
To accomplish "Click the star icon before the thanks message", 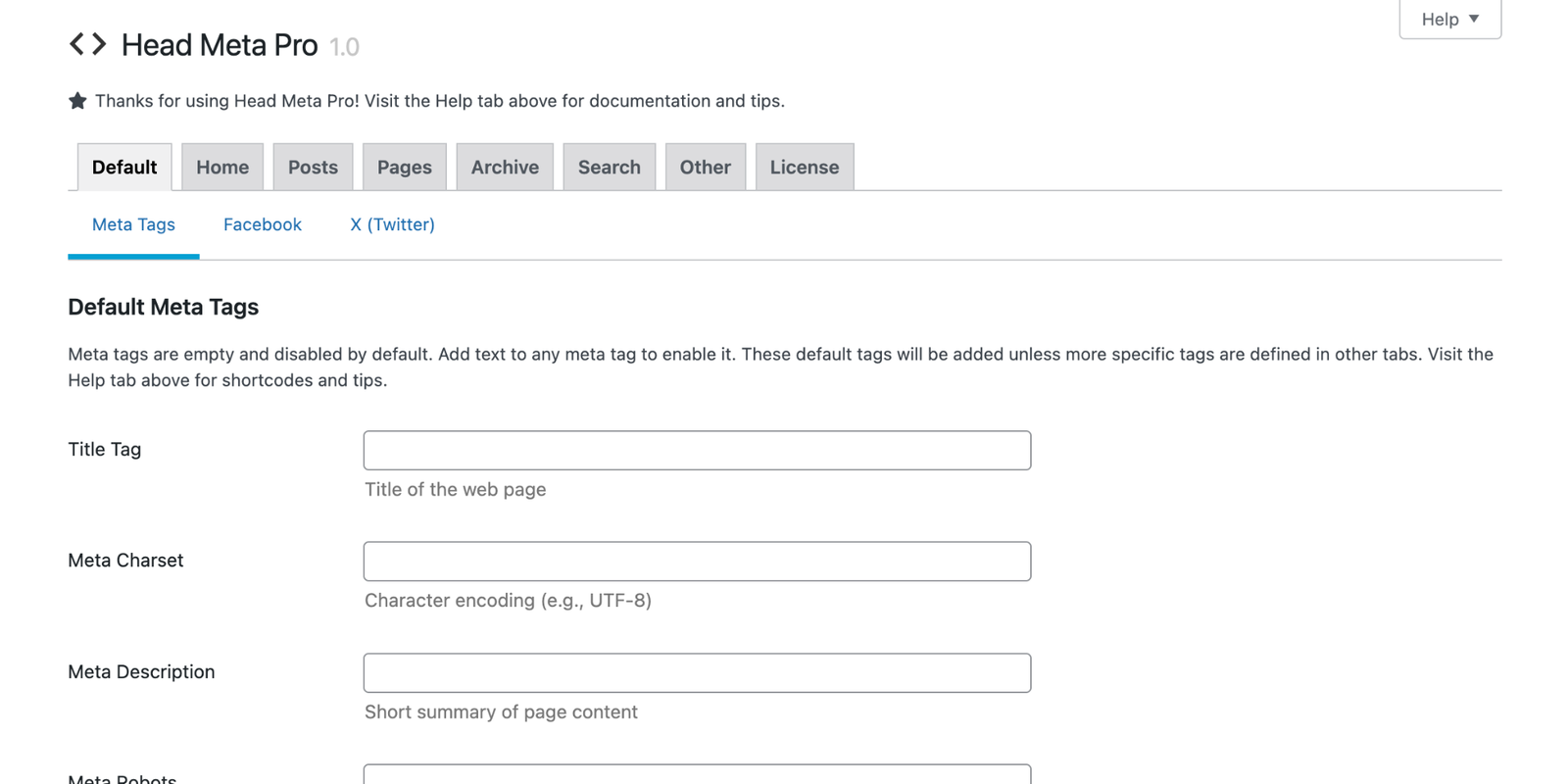I will tap(77, 100).
